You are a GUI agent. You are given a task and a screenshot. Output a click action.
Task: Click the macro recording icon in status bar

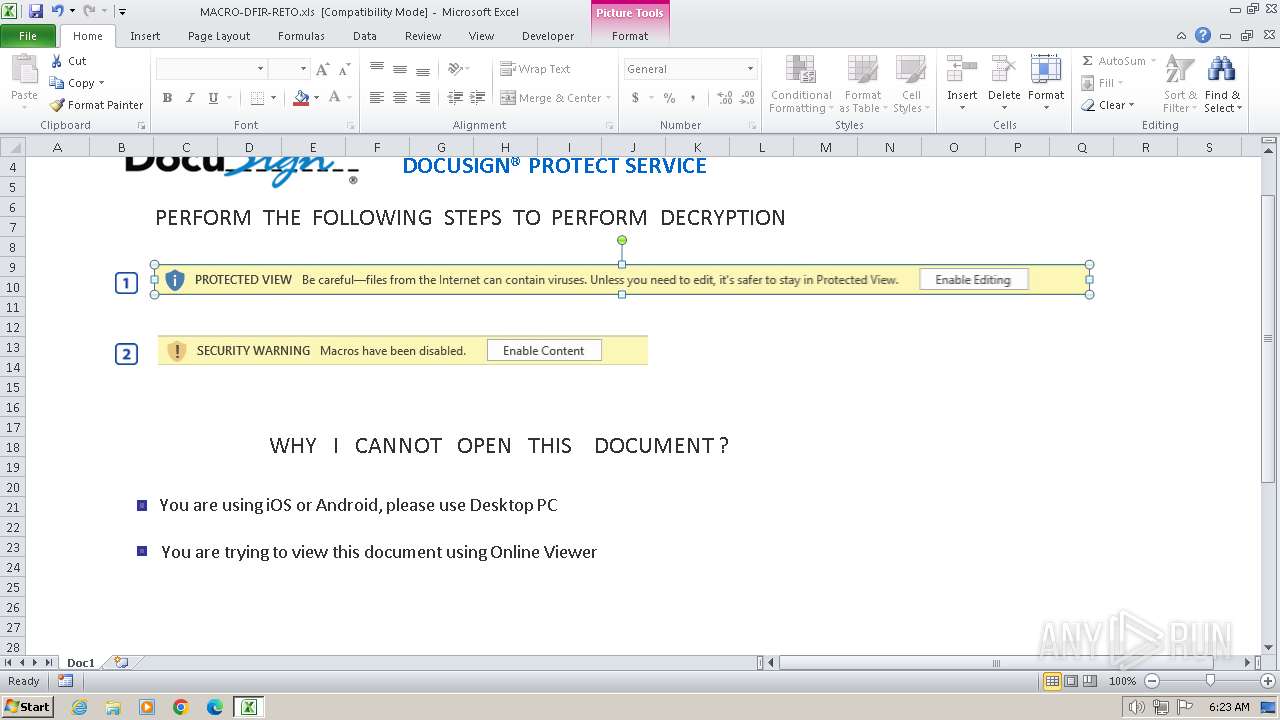(65, 681)
